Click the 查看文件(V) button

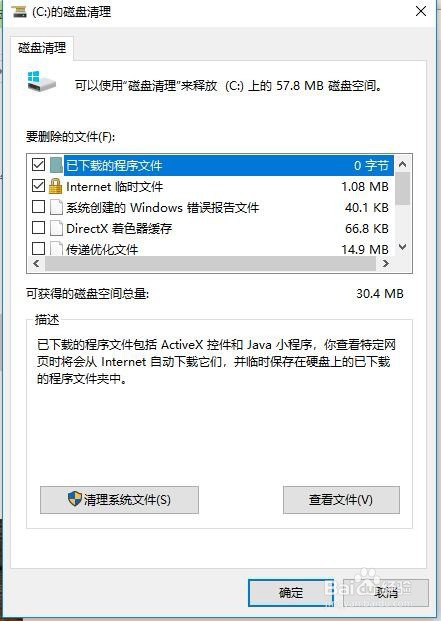[341, 500]
